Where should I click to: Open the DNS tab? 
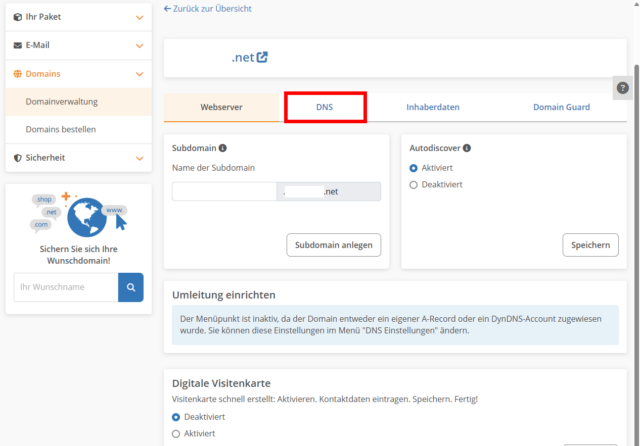coord(325,107)
